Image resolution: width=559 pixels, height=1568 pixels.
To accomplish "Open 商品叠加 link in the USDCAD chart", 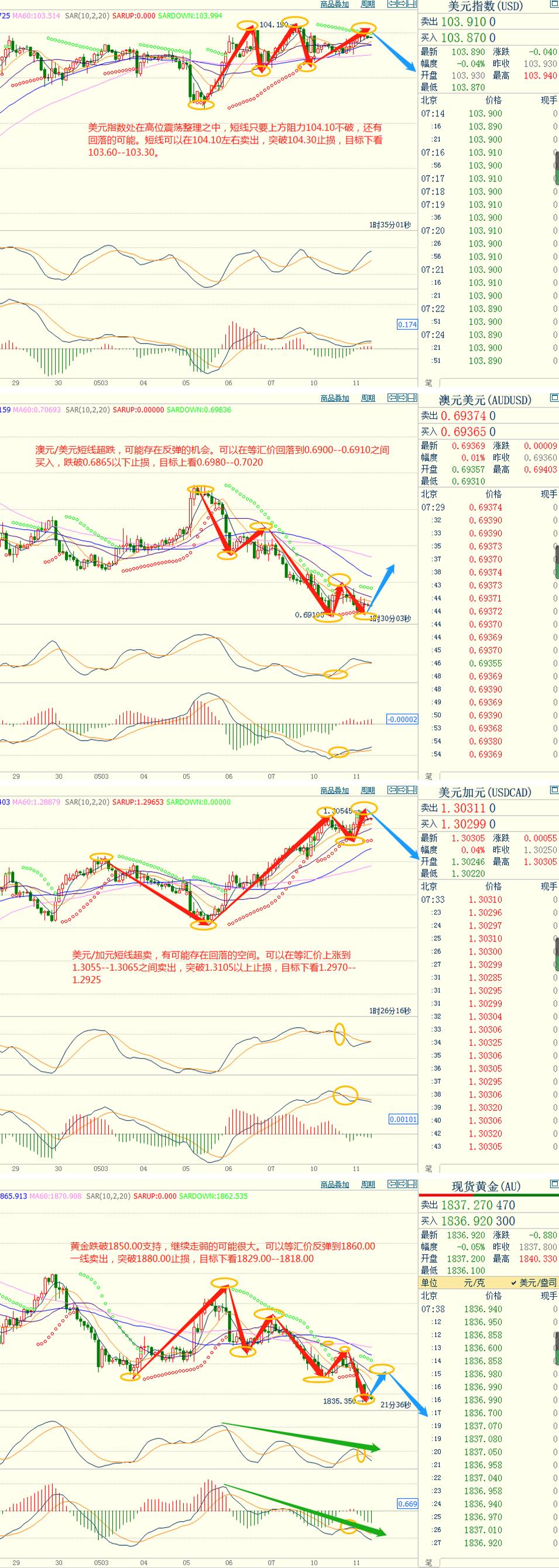I will click(335, 790).
